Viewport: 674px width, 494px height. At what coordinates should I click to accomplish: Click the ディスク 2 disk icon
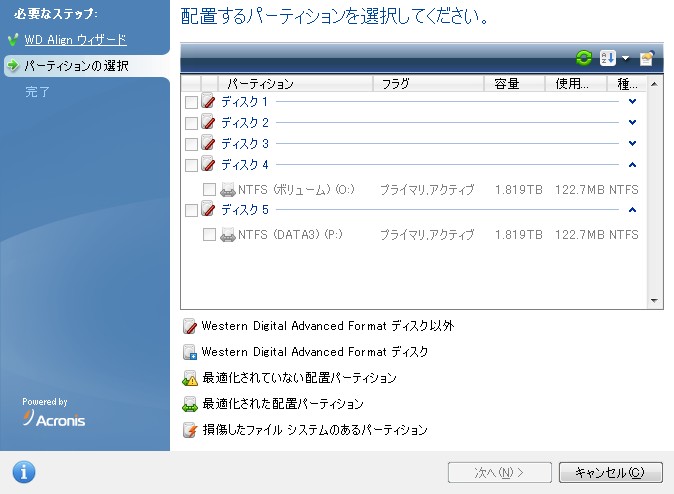208,121
